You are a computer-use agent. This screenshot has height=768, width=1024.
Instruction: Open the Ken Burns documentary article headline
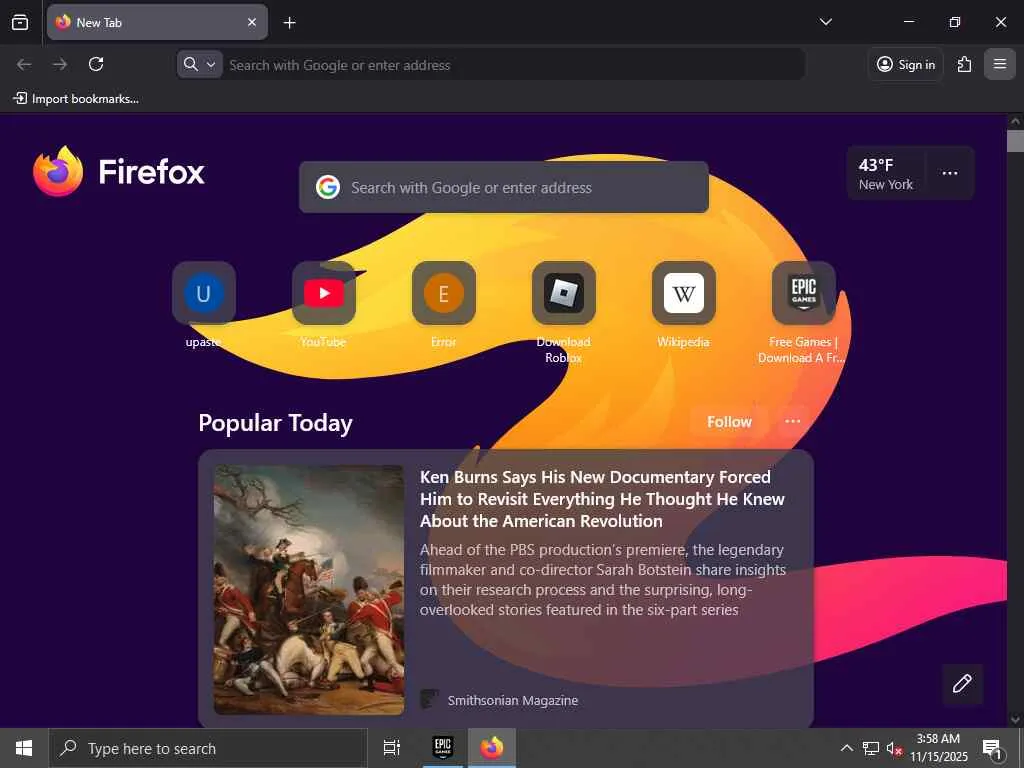pos(602,499)
